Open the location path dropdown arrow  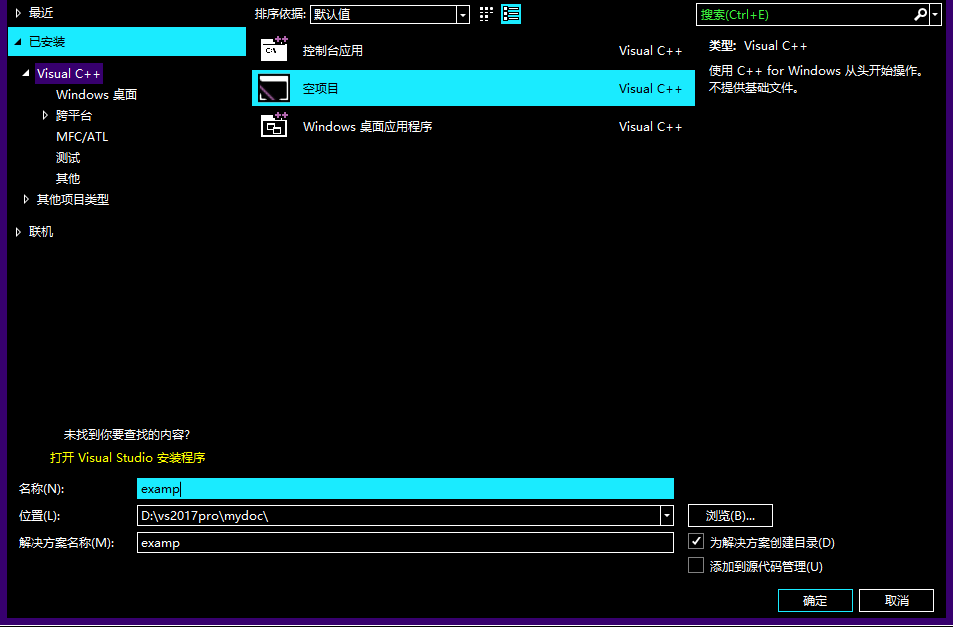point(667,516)
